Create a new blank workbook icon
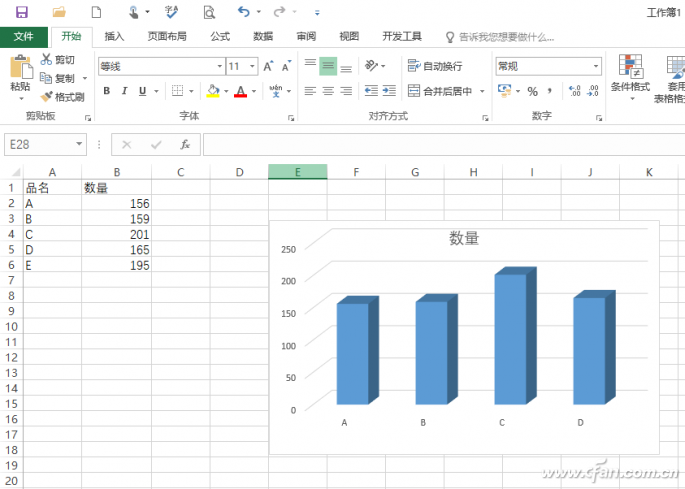The height and width of the screenshot is (489, 685). pos(96,12)
